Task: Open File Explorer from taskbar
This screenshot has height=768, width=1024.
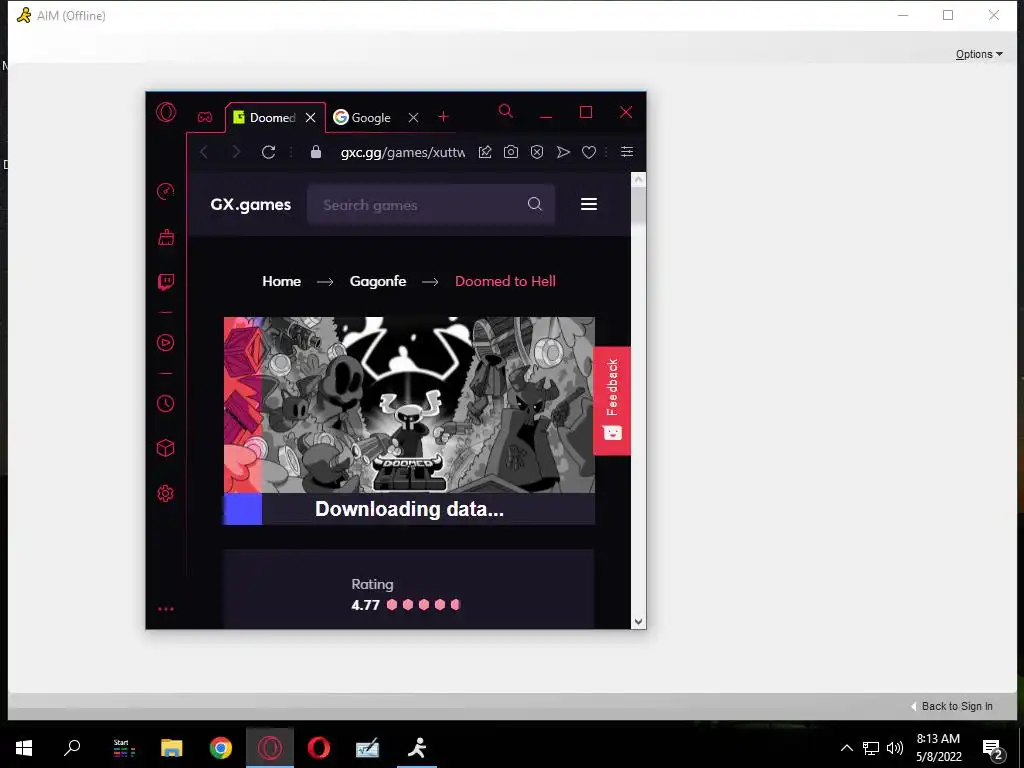Action: (172, 748)
